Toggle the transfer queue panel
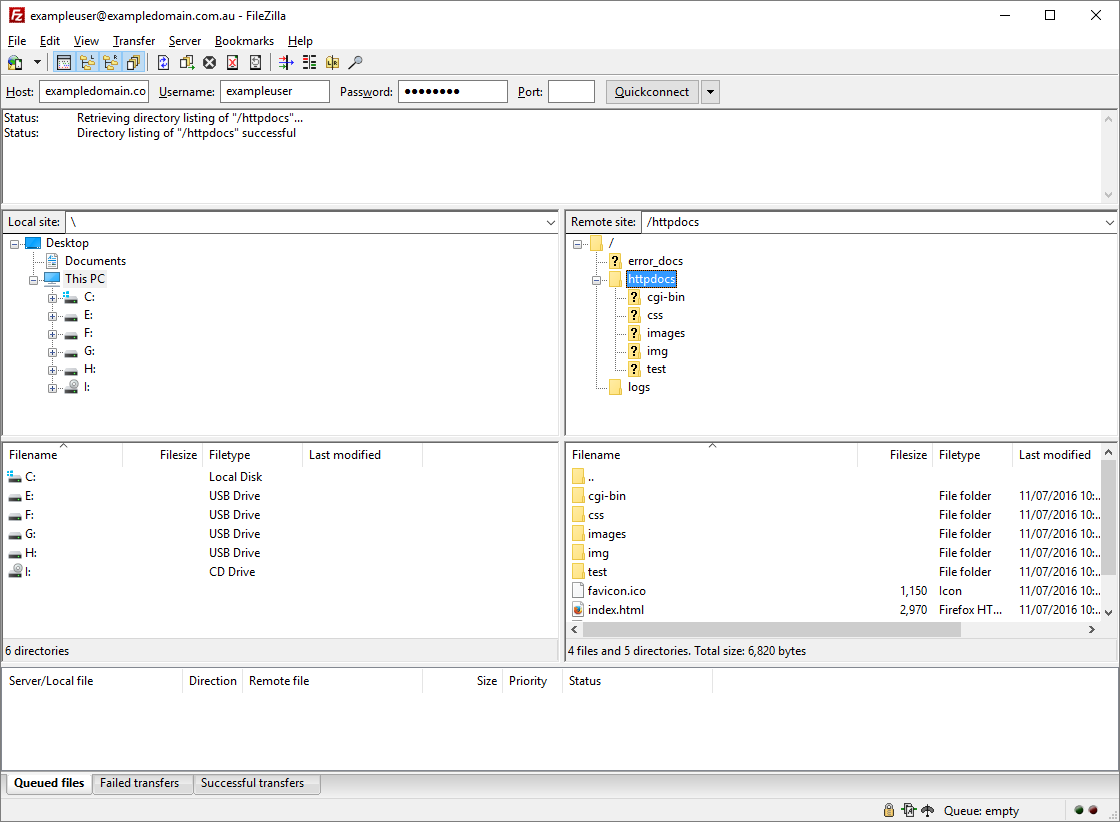1120x822 pixels. (x=134, y=62)
